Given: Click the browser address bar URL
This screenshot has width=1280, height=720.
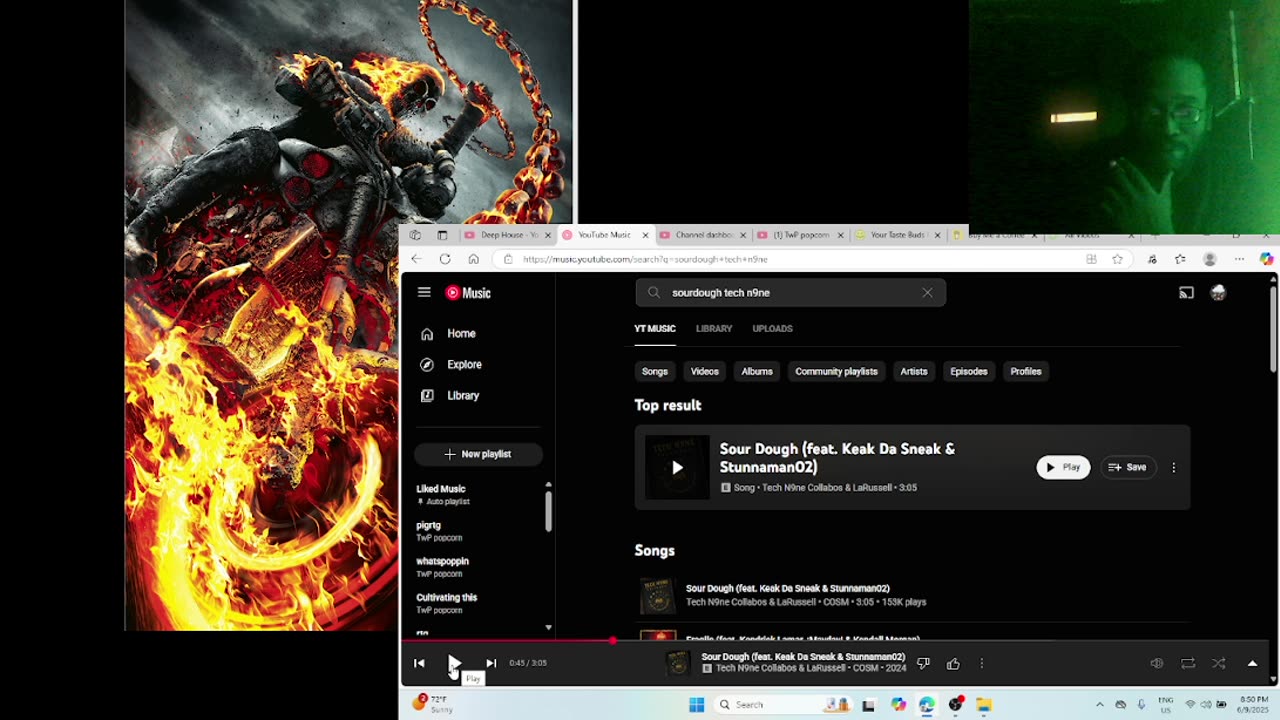Looking at the screenshot, I should click(645, 259).
